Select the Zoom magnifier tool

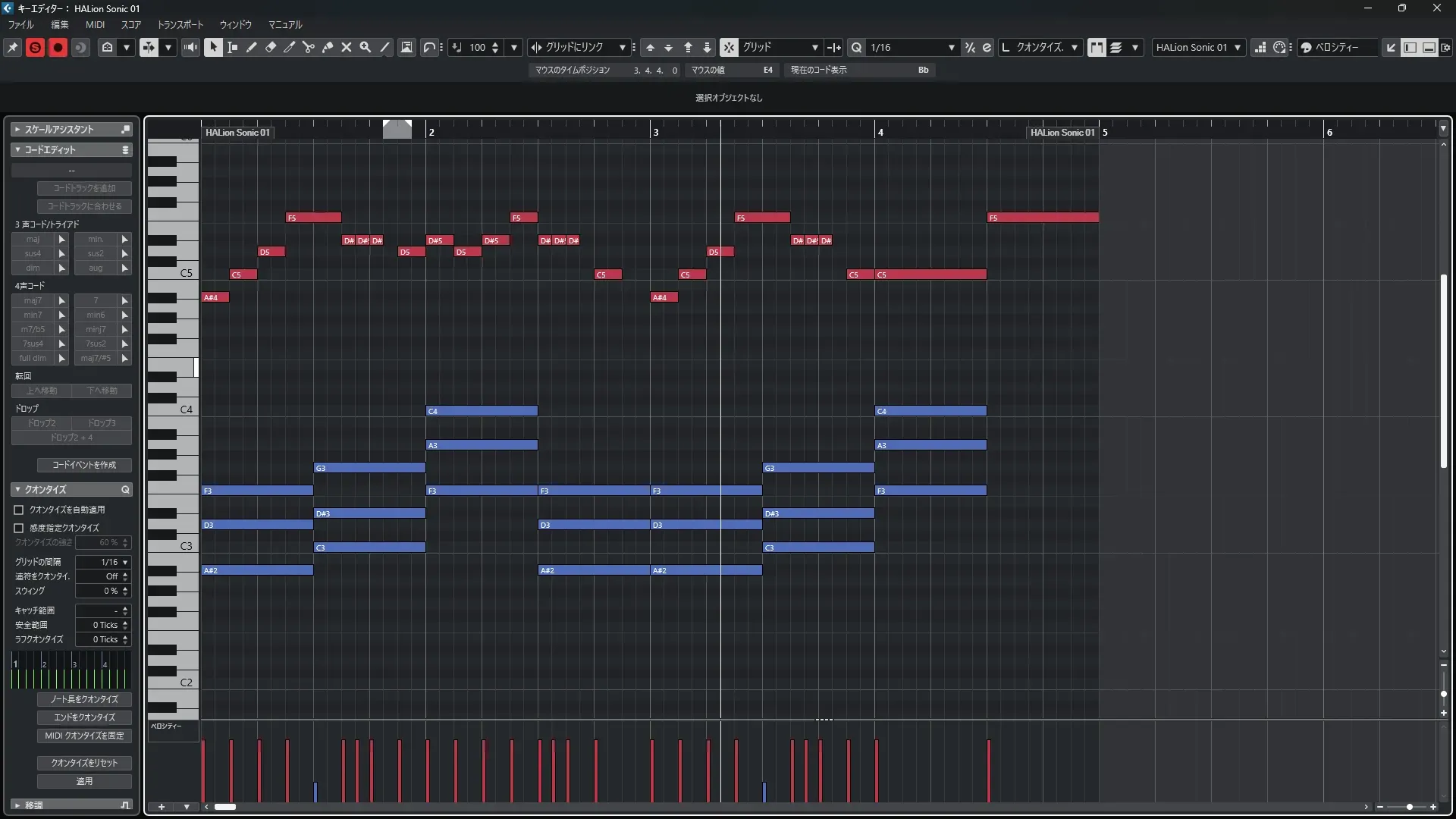pos(366,47)
